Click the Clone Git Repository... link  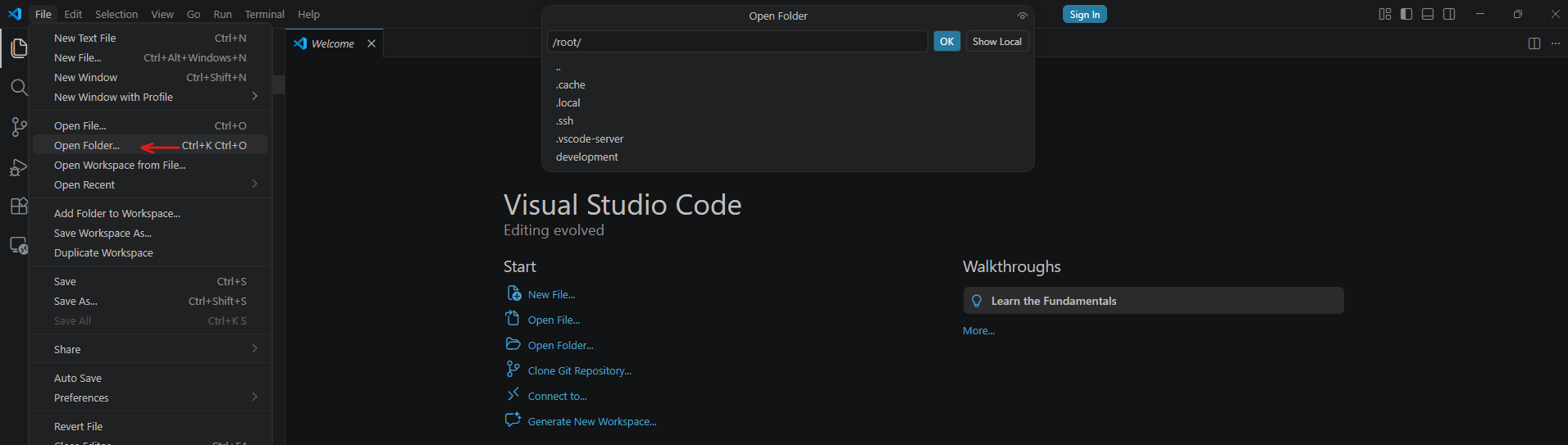[x=580, y=370]
